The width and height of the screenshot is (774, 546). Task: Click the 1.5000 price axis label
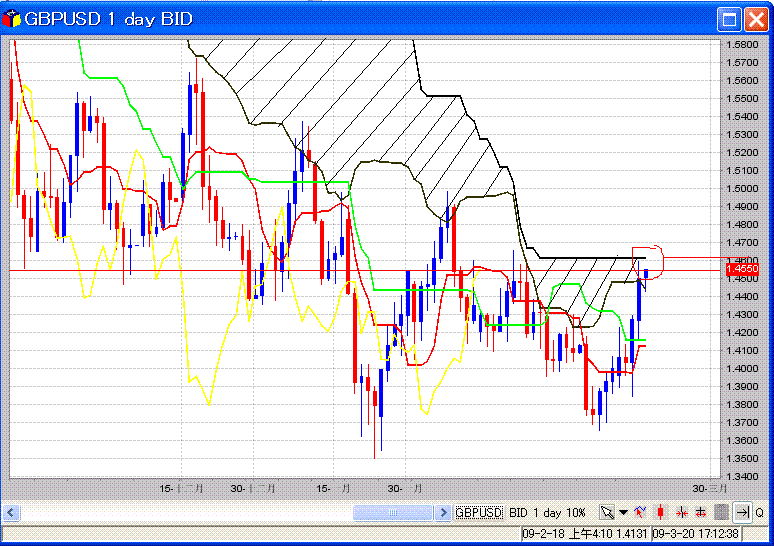pyautogui.click(x=742, y=188)
